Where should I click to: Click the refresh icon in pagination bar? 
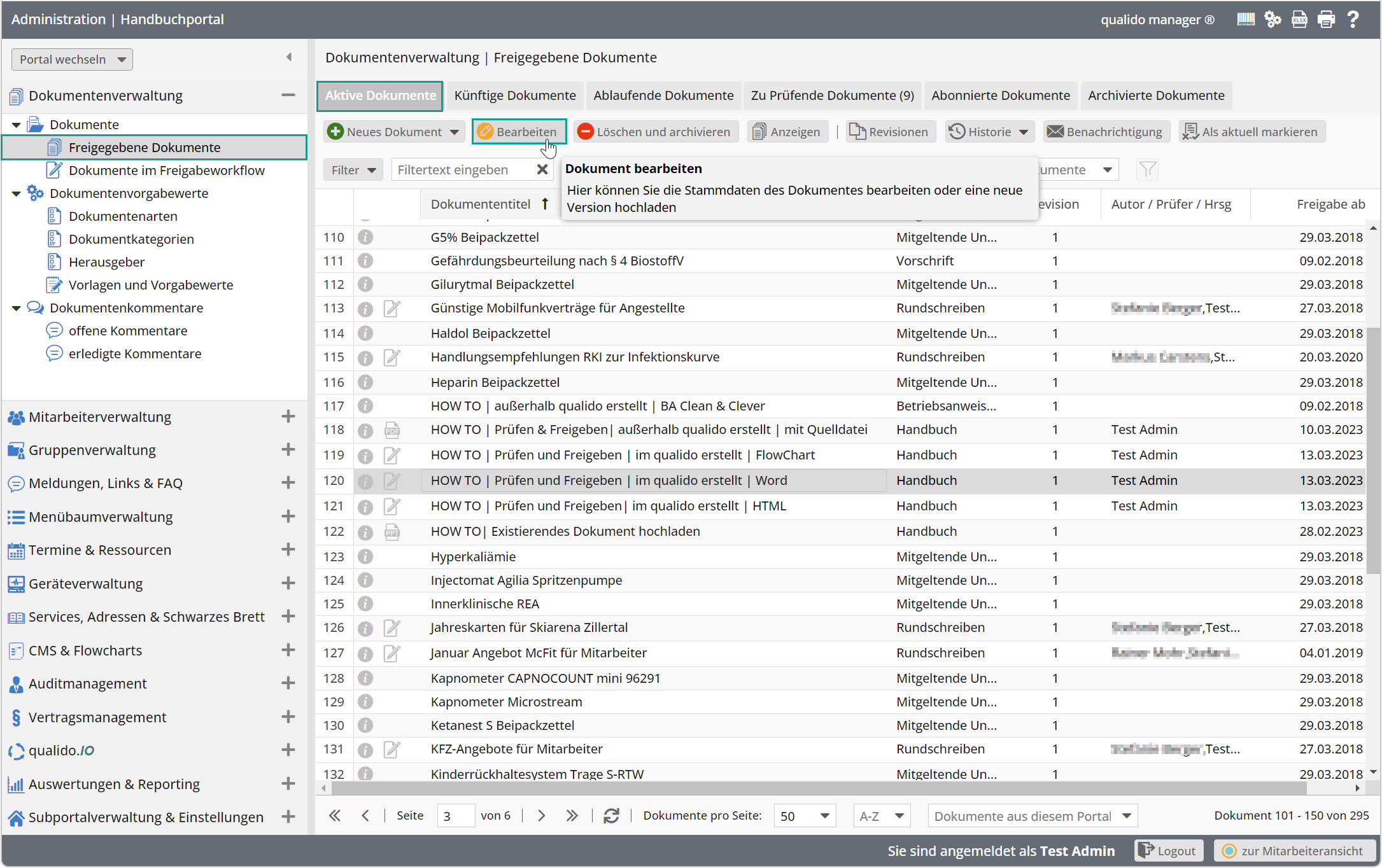pyautogui.click(x=611, y=816)
